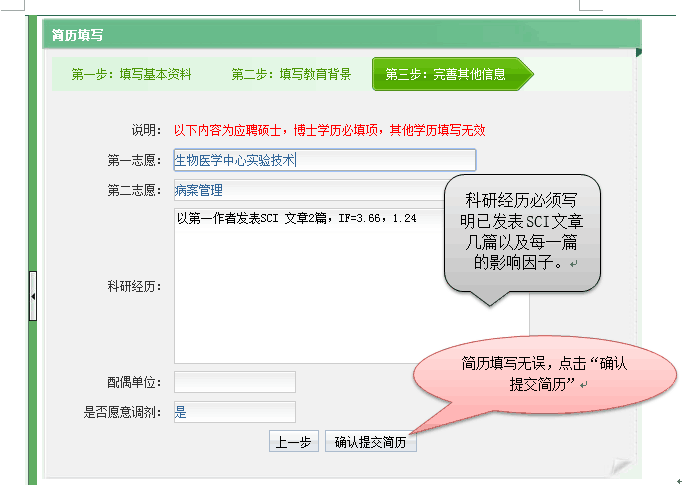Switch to 第二步:填写教育背景 step tab
Screen dimensions: 682x501
[x=291, y=74]
